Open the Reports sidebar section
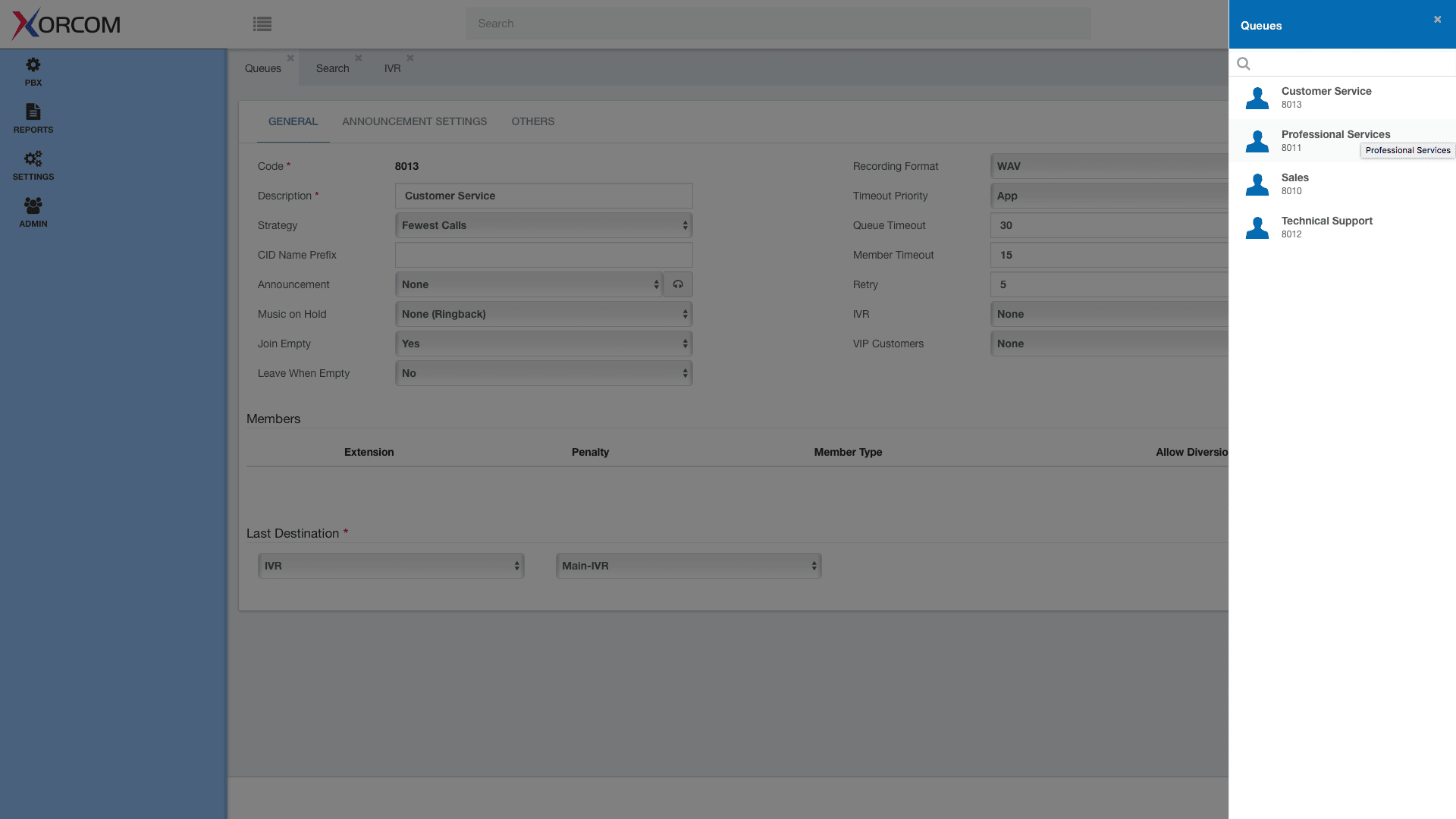1456x819 pixels. 33,119
